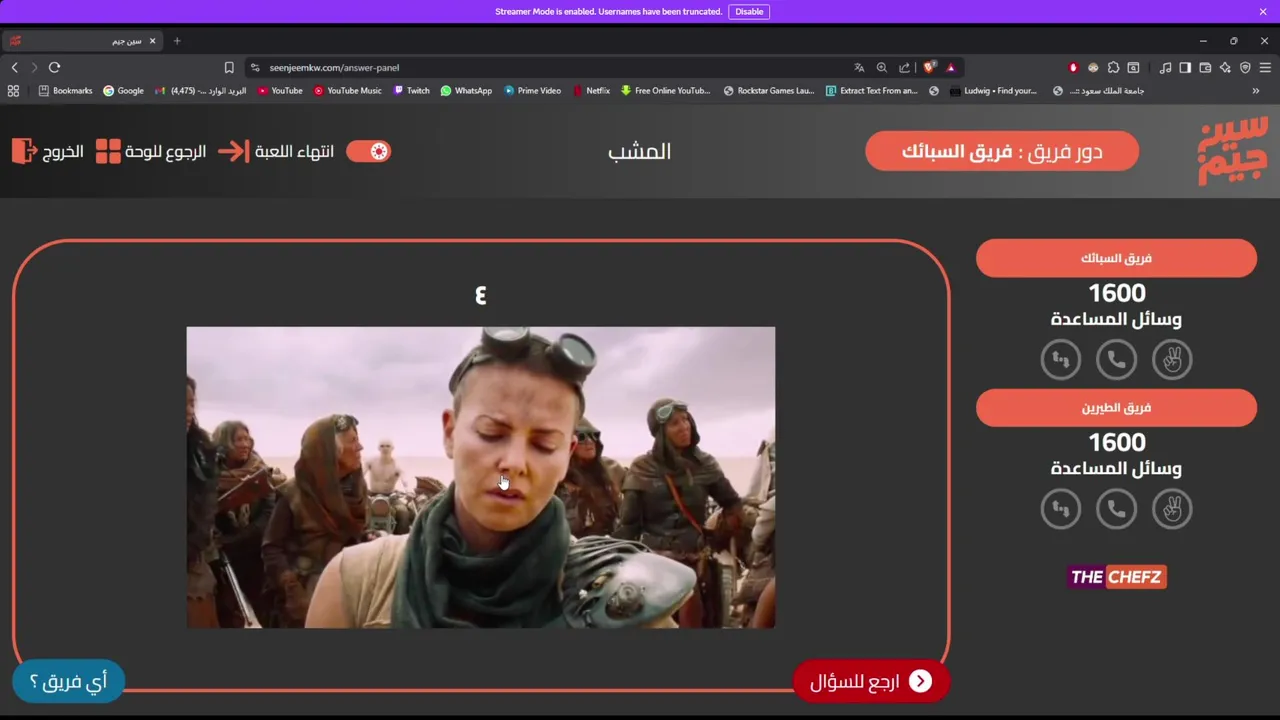
Task: Open the YouTube bookmark
Action: 280,90
